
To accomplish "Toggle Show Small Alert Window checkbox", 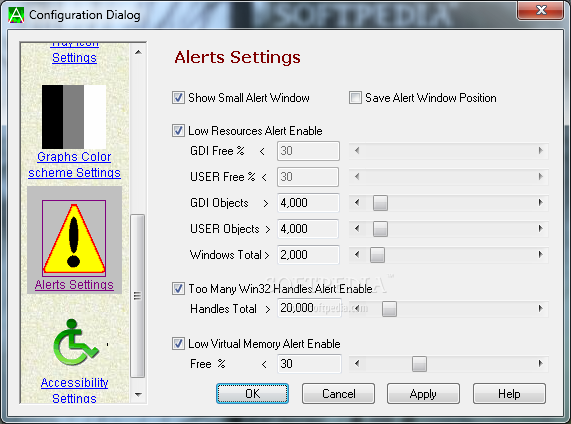I will pyautogui.click(x=178, y=98).
